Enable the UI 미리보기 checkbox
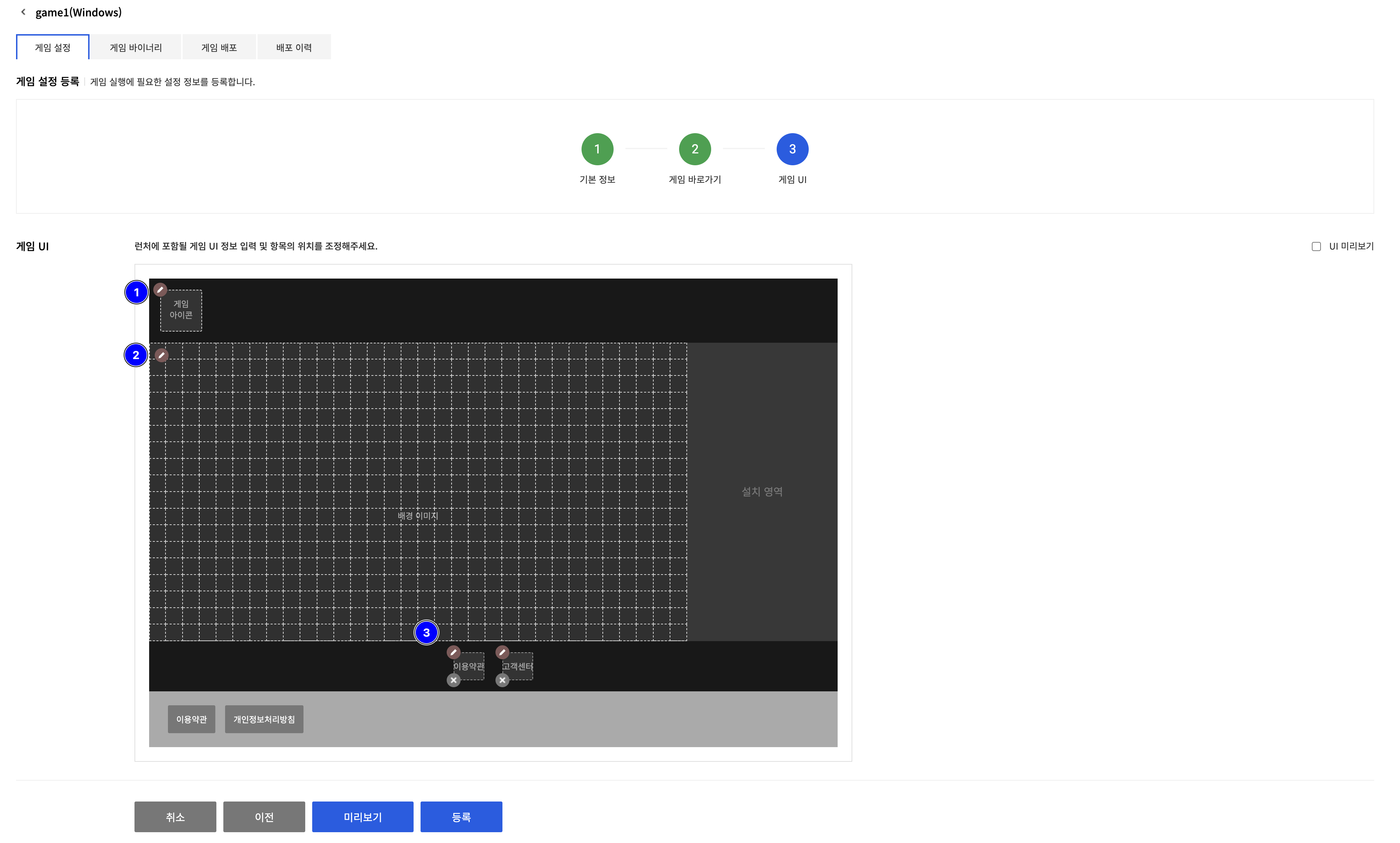 [1317, 246]
